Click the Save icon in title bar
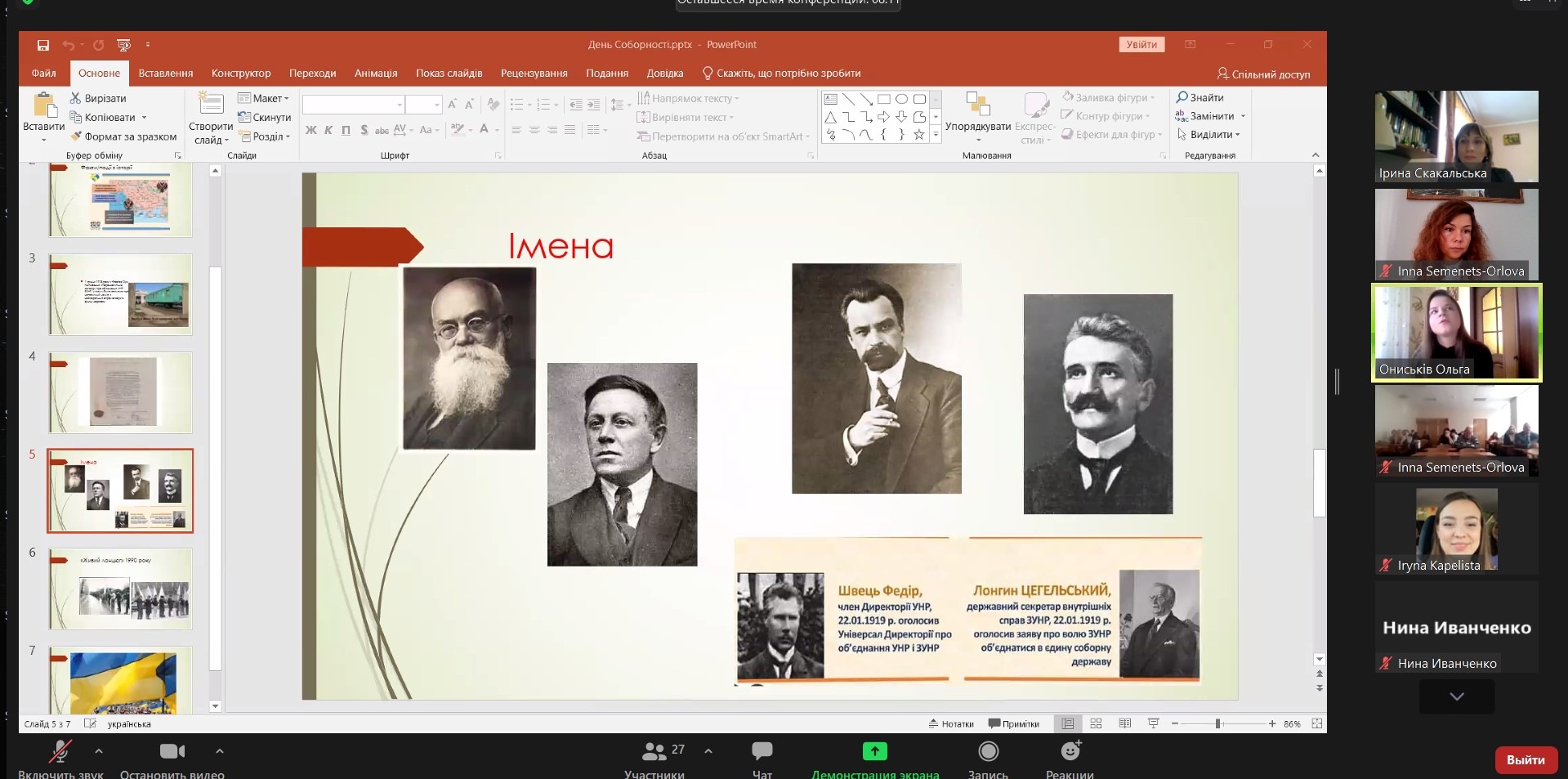The width and height of the screenshot is (1568, 779). pyautogui.click(x=43, y=45)
